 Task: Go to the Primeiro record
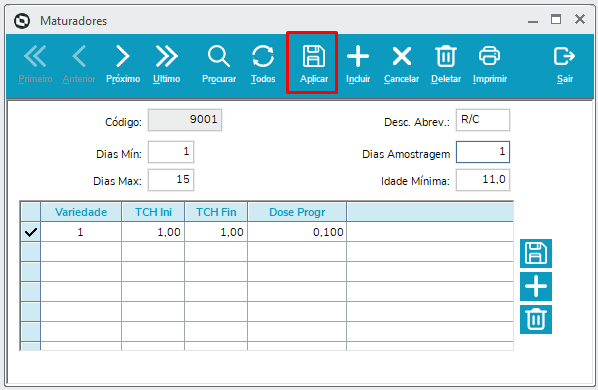pyautogui.click(x=35, y=64)
